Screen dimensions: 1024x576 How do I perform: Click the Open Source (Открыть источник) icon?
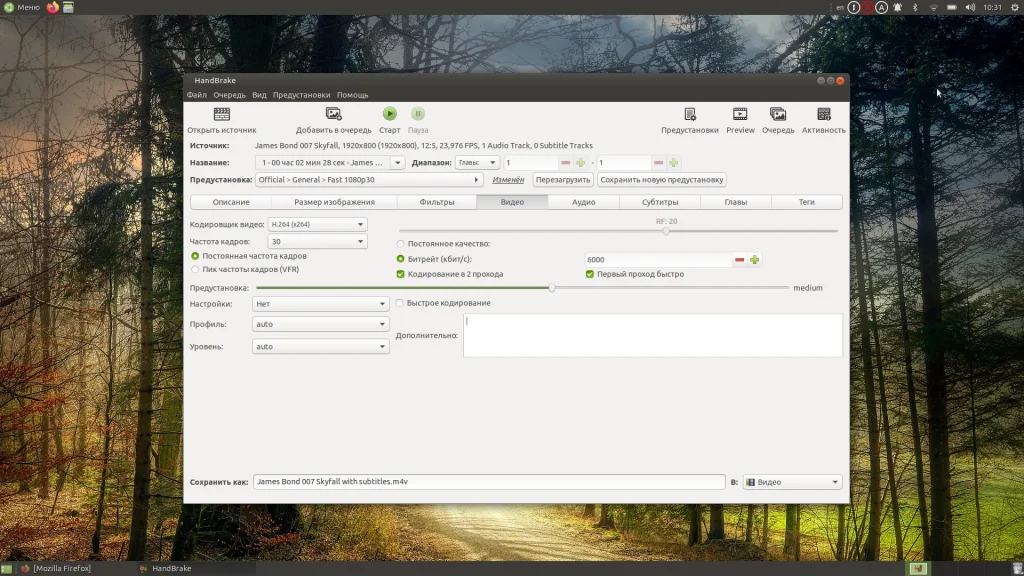click(x=221, y=115)
